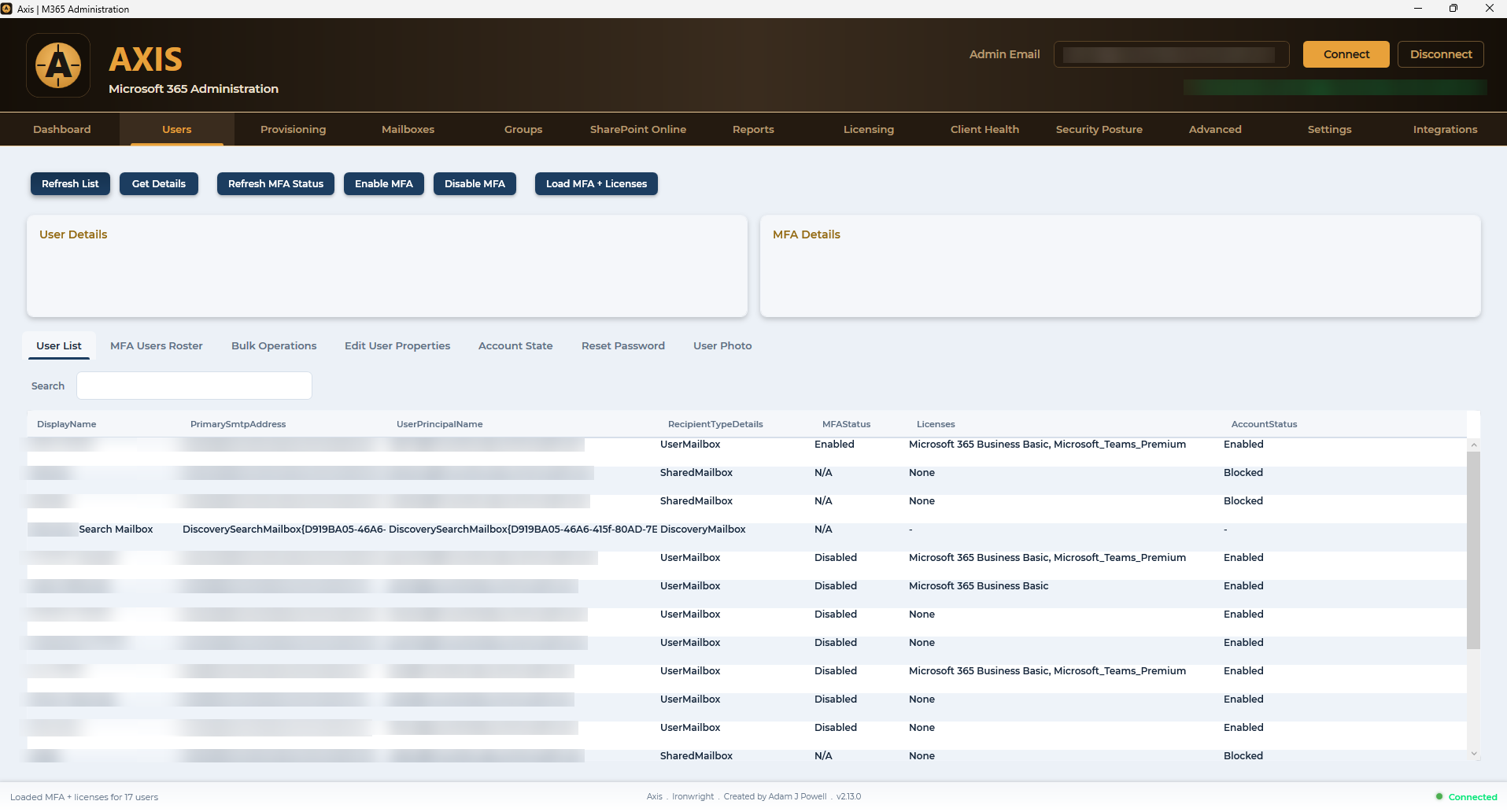Sort by Licenses column header
Image resolution: width=1507 pixels, height=812 pixels.
(x=936, y=424)
